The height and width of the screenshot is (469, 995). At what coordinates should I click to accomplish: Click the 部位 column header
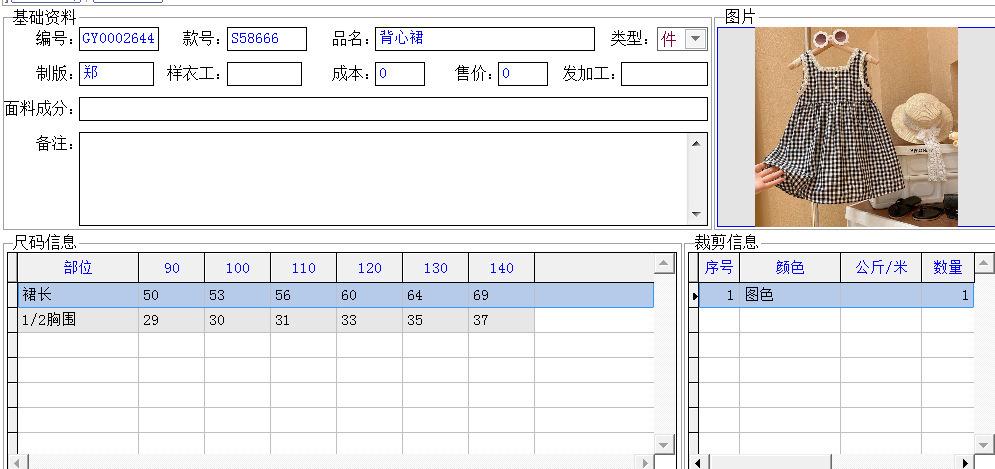click(77, 268)
